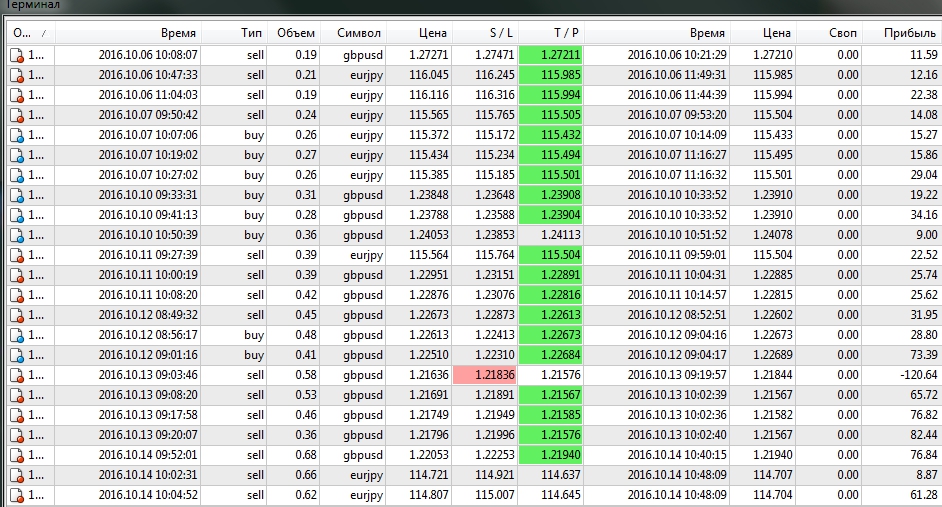Click order icon in row opened 2016.10.06 10:47:33
The height and width of the screenshot is (507, 942).
(16, 75)
